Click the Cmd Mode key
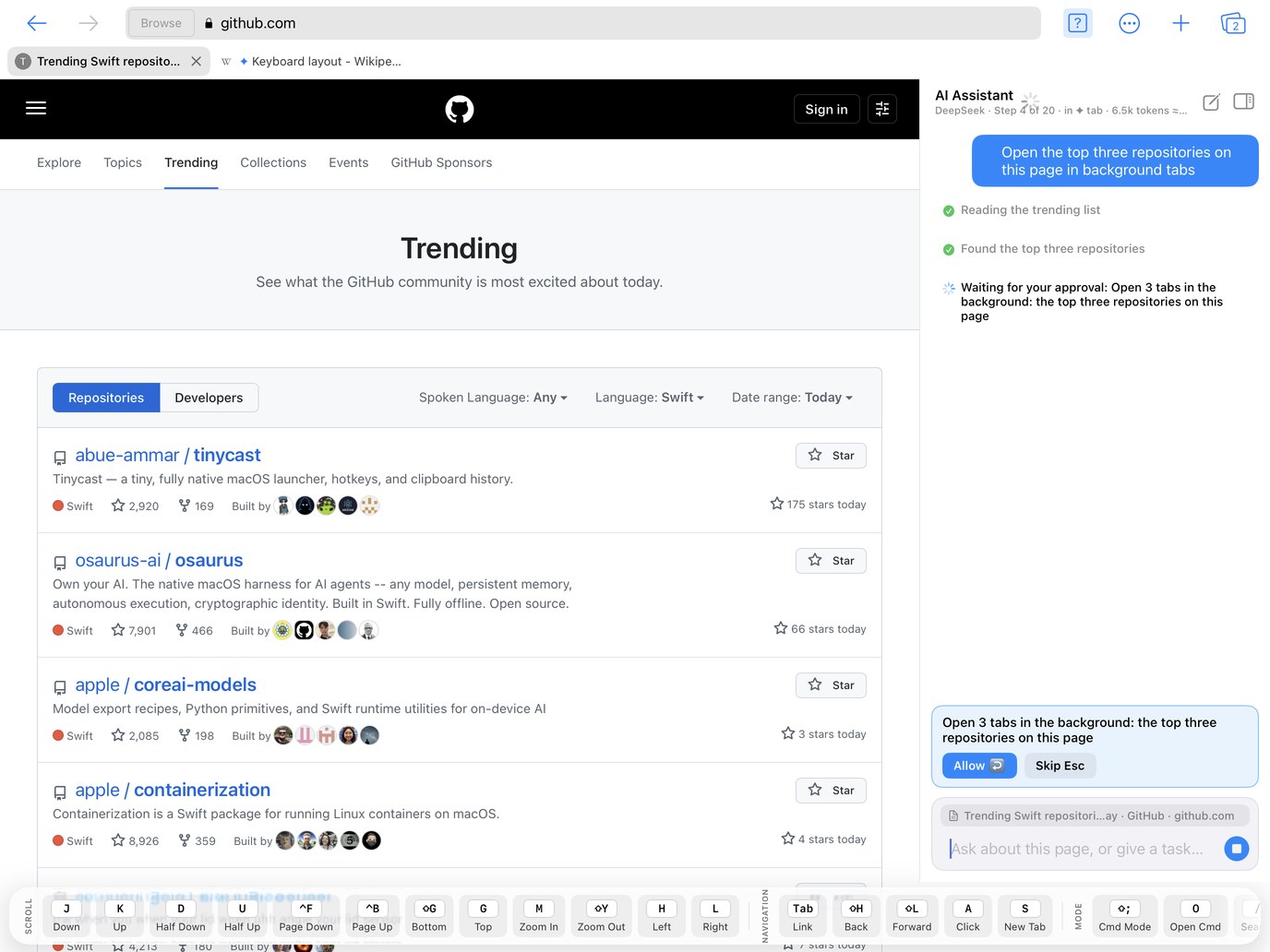Image resolution: width=1270 pixels, height=952 pixels. pyautogui.click(x=1124, y=916)
